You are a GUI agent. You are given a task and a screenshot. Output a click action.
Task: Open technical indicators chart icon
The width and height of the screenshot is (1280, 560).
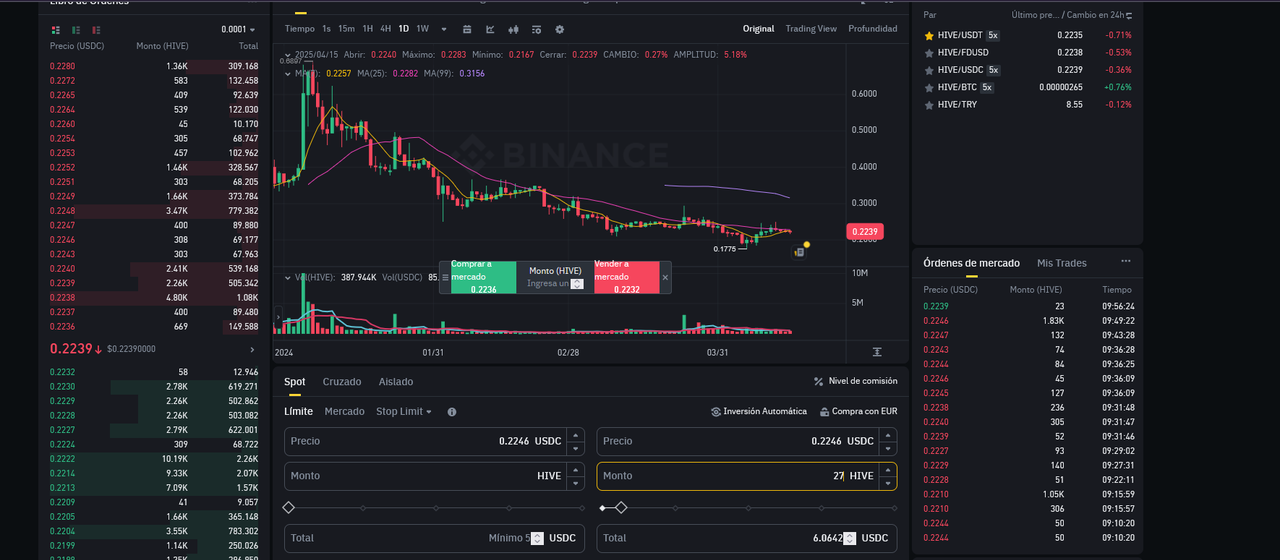coord(490,29)
